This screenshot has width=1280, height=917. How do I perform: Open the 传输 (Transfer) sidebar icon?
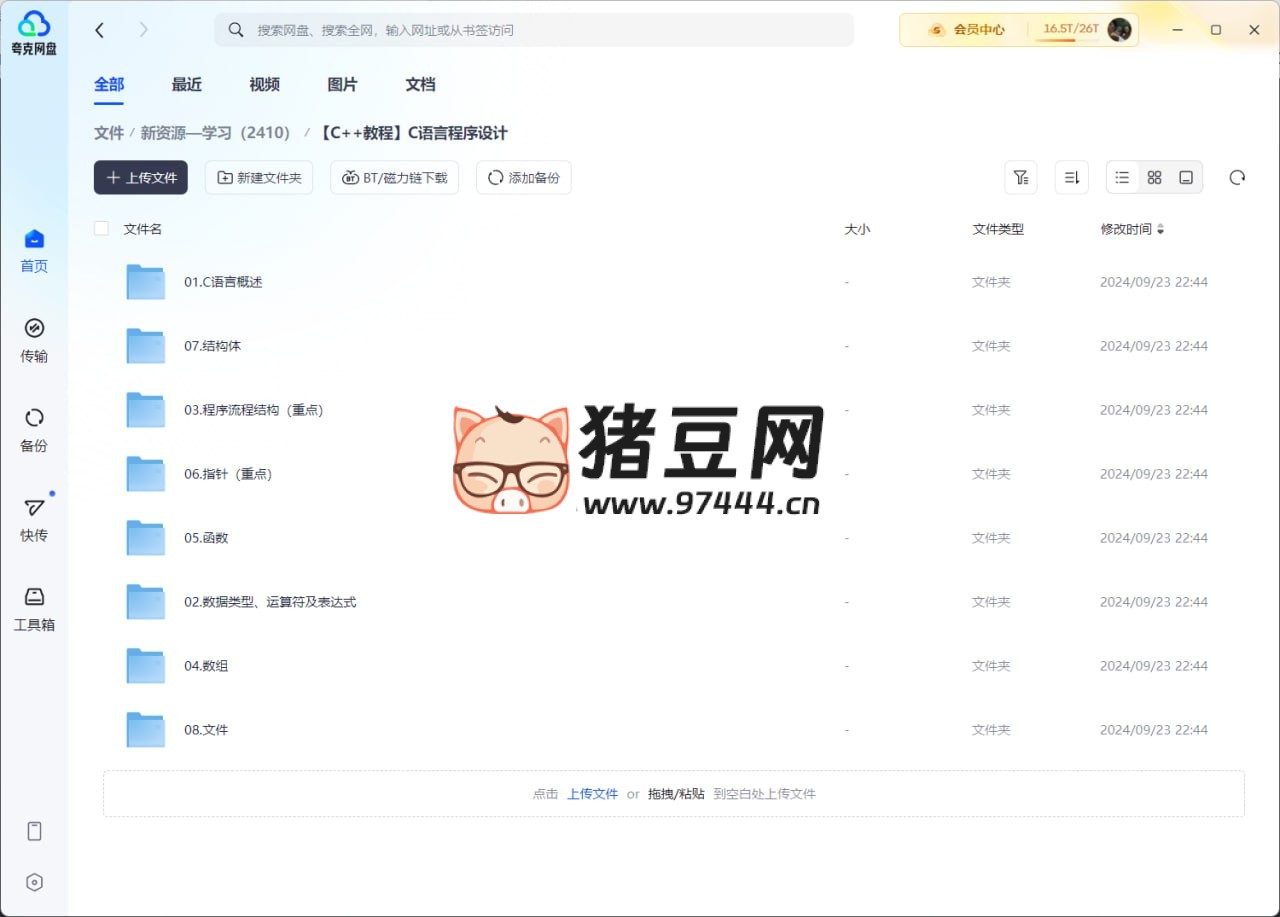pyautogui.click(x=34, y=339)
